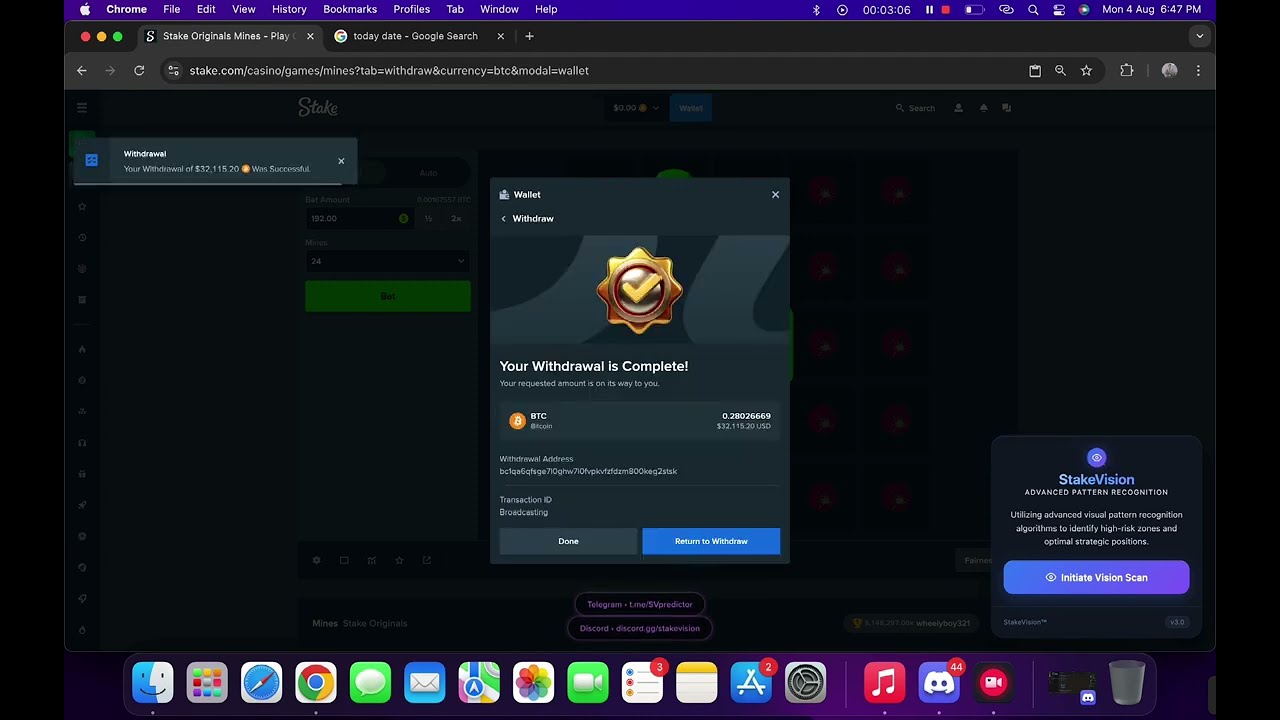Open the Telegram t.me/SVpredictor link
This screenshot has width=1280, height=720.
tap(640, 604)
